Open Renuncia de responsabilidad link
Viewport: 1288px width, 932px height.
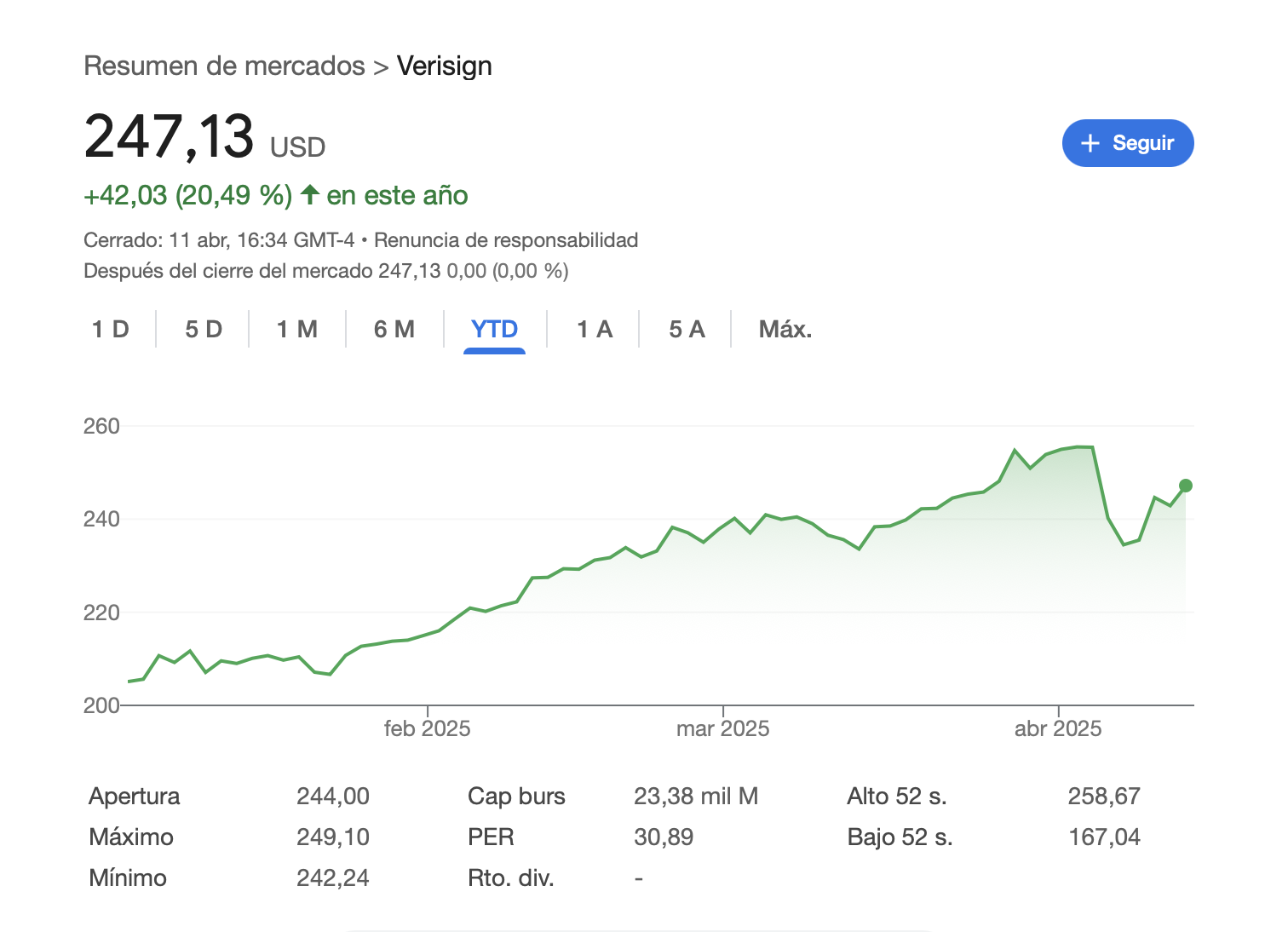coord(506,240)
